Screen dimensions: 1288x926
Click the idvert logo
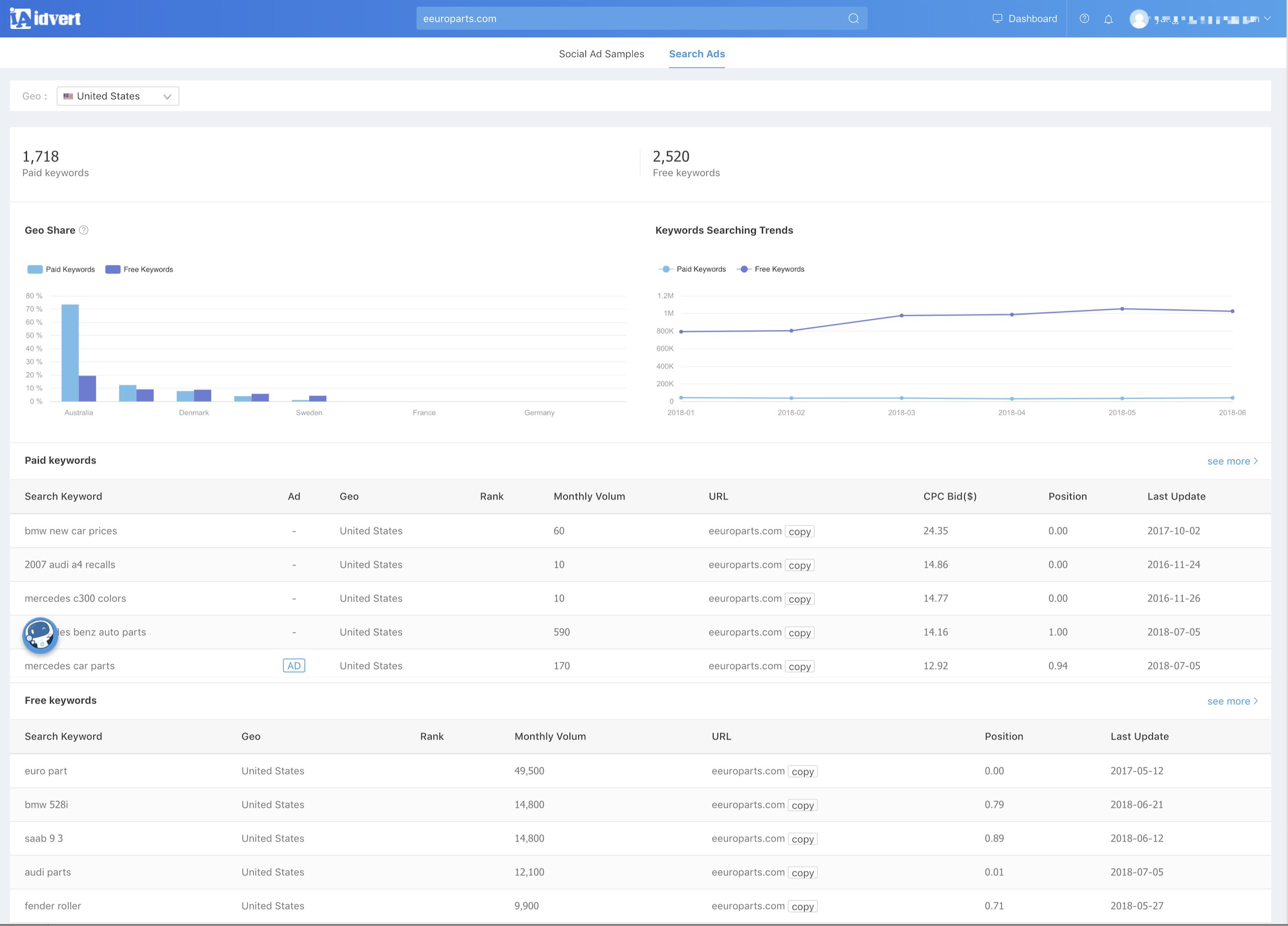pyautogui.click(x=46, y=19)
